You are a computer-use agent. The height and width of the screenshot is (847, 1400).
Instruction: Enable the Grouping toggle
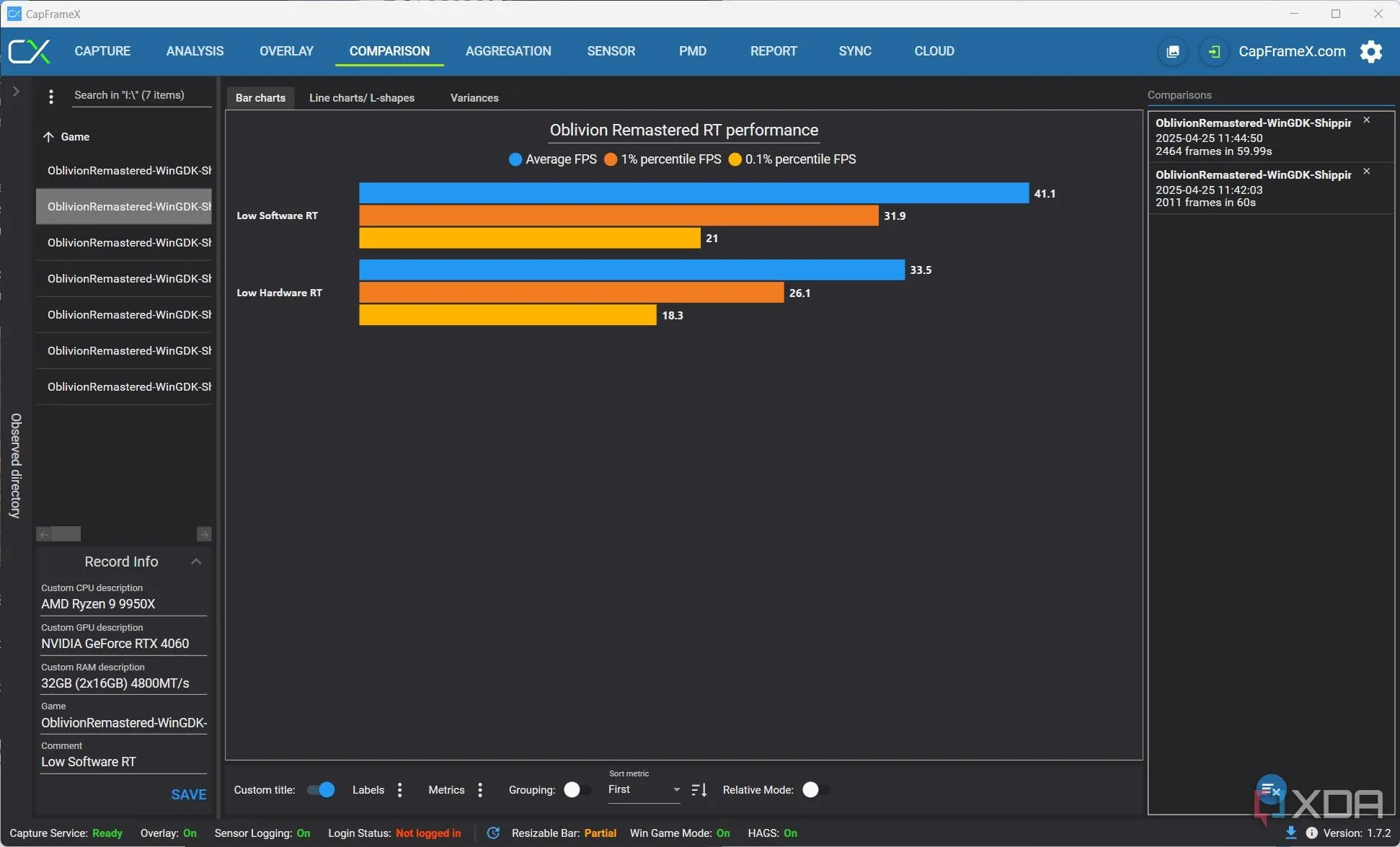[577, 790]
